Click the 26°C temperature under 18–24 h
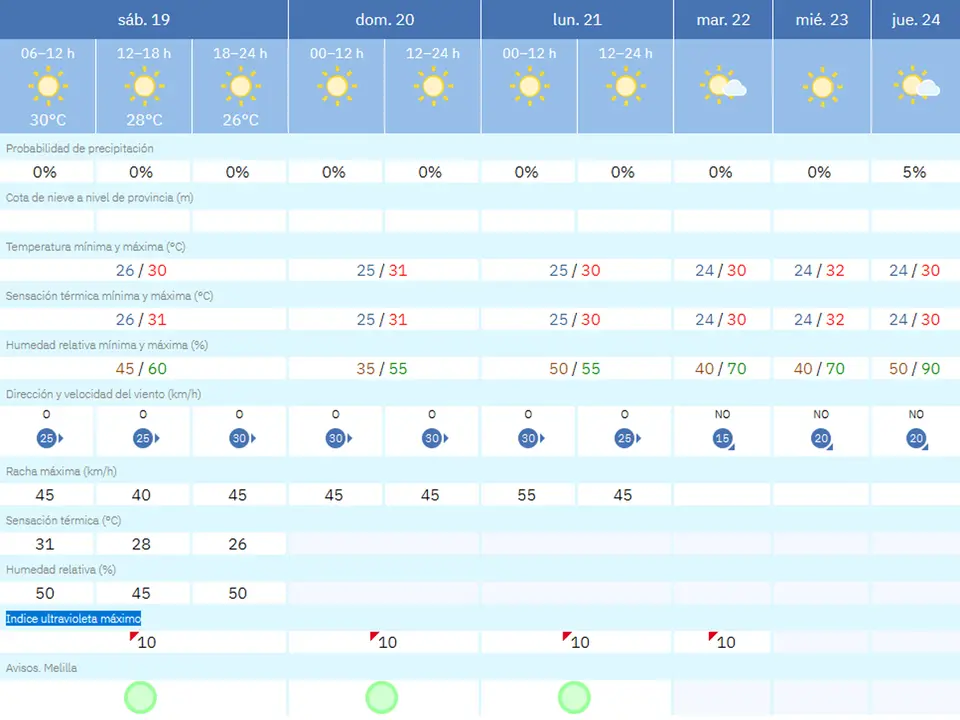 (241, 120)
